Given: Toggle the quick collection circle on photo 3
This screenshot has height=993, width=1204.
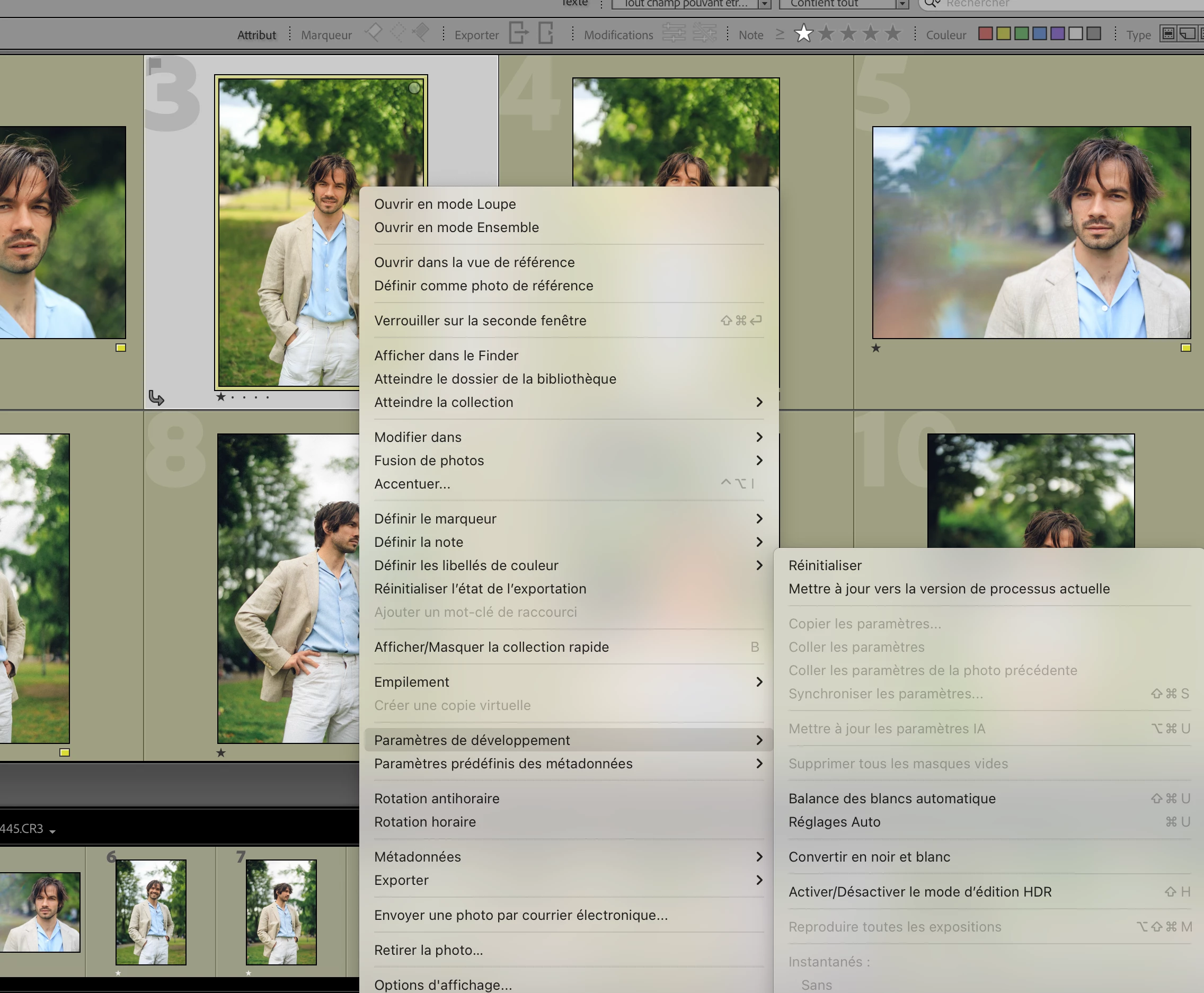Looking at the screenshot, I should (x=415, y=87).
